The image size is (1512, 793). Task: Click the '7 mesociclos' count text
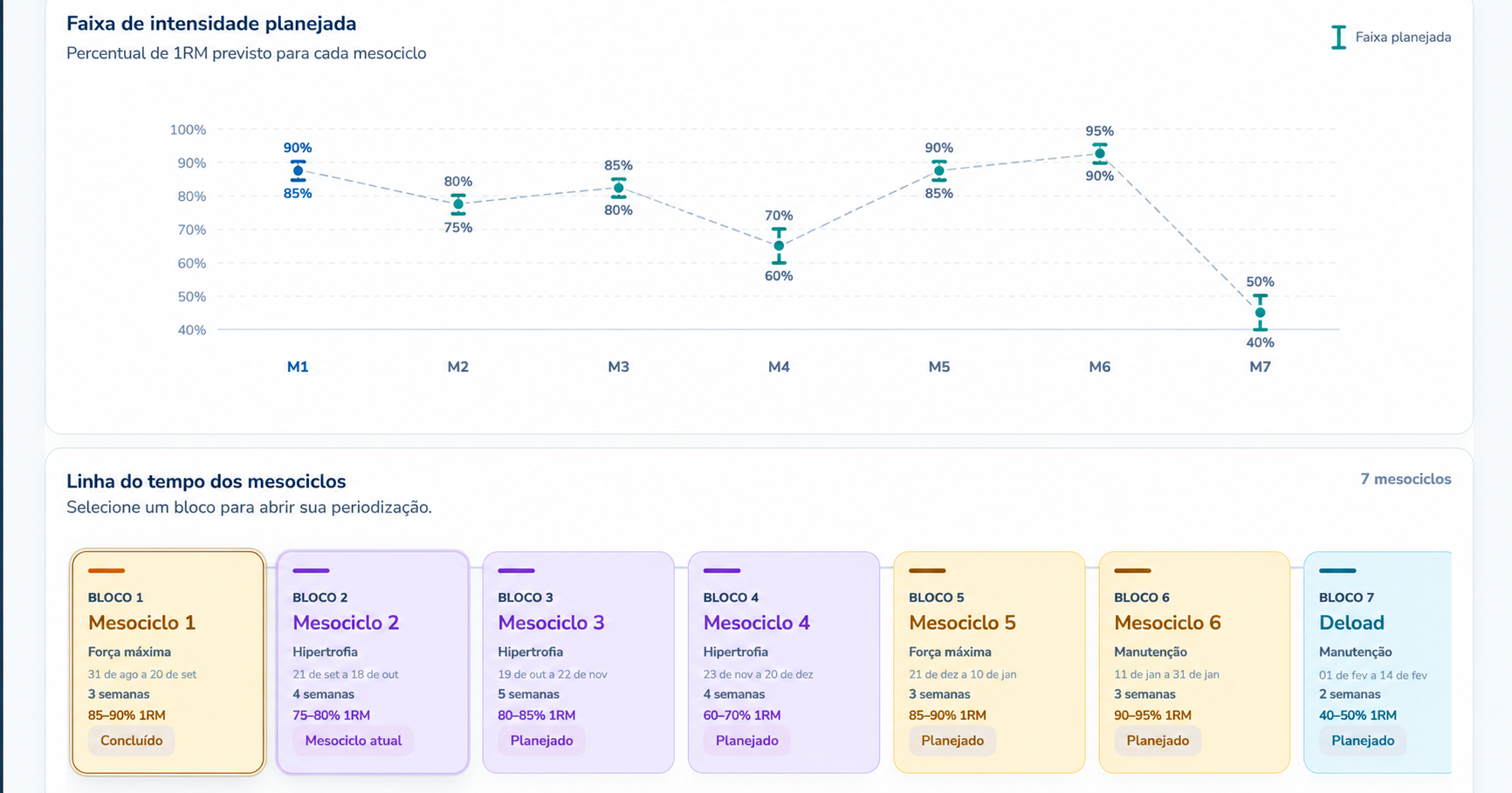(1405, 479)
